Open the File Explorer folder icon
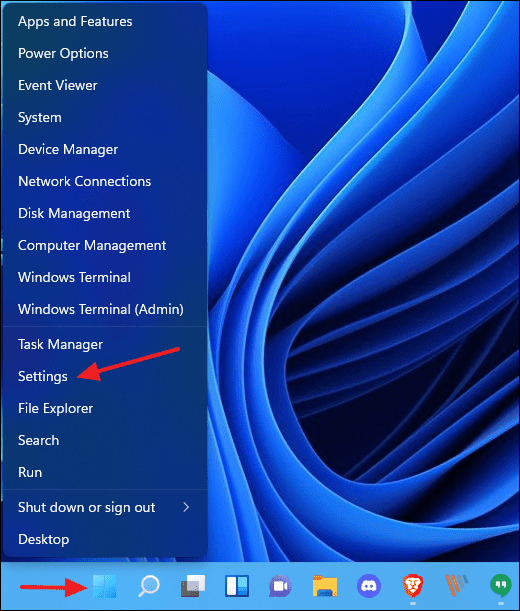This screenshot has height=611, width=520. point(325,586)
